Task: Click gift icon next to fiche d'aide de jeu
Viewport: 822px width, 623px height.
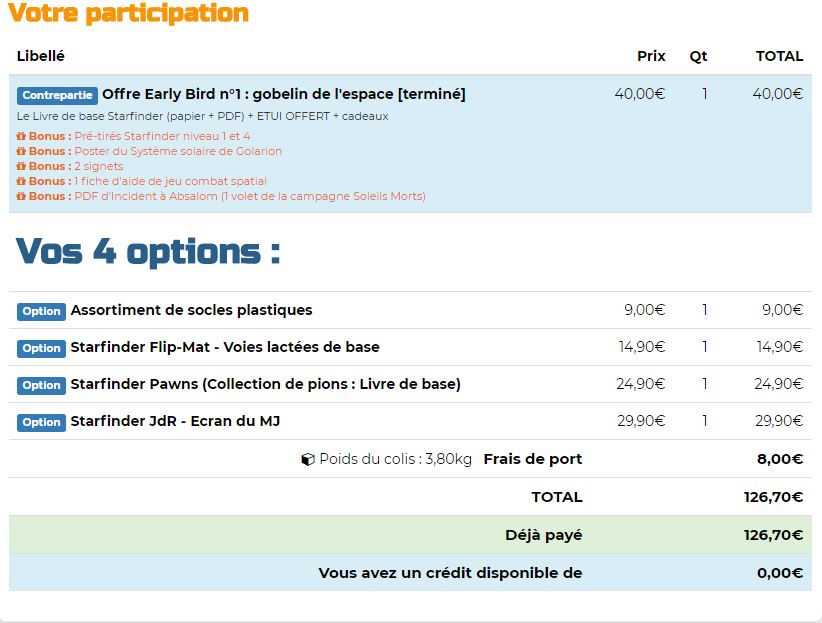Action: [x=21, y=181]
